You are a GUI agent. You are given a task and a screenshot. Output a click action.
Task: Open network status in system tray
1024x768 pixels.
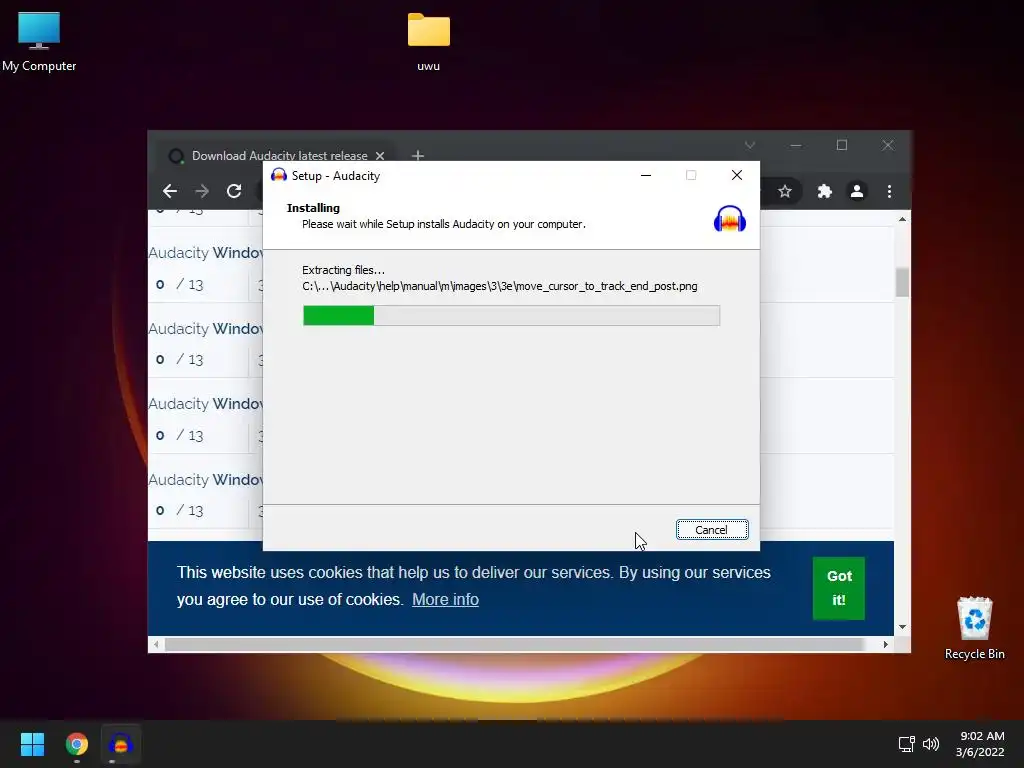(906, 744)
